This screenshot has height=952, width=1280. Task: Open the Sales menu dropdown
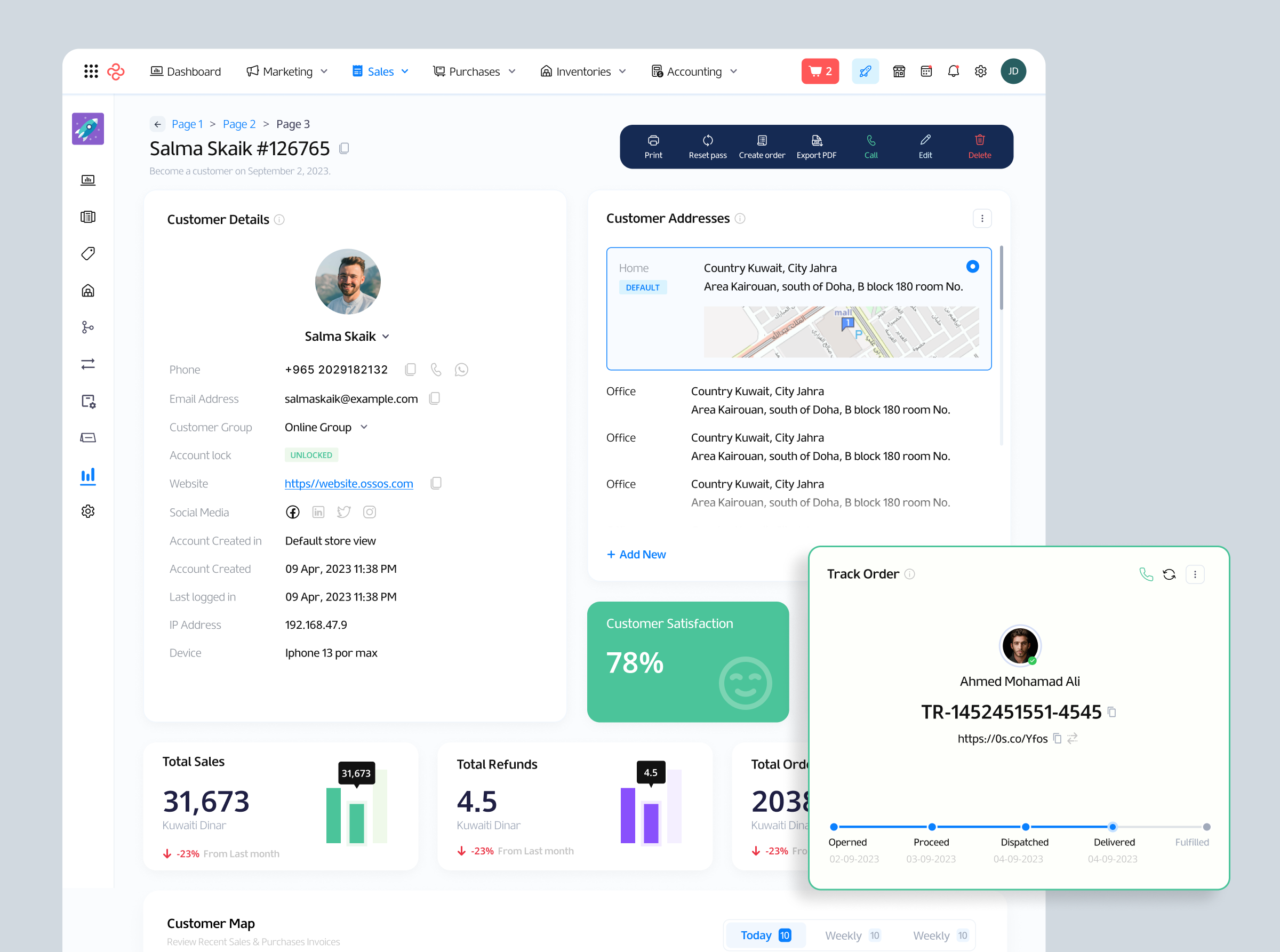[380, 71]
